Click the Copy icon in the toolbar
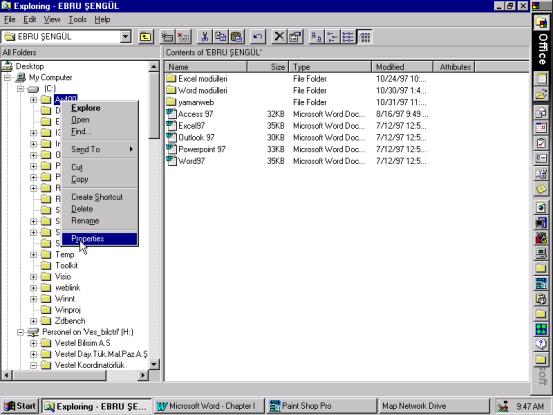The width and height of the screenshot is (553, 415). tap(221, 37)
